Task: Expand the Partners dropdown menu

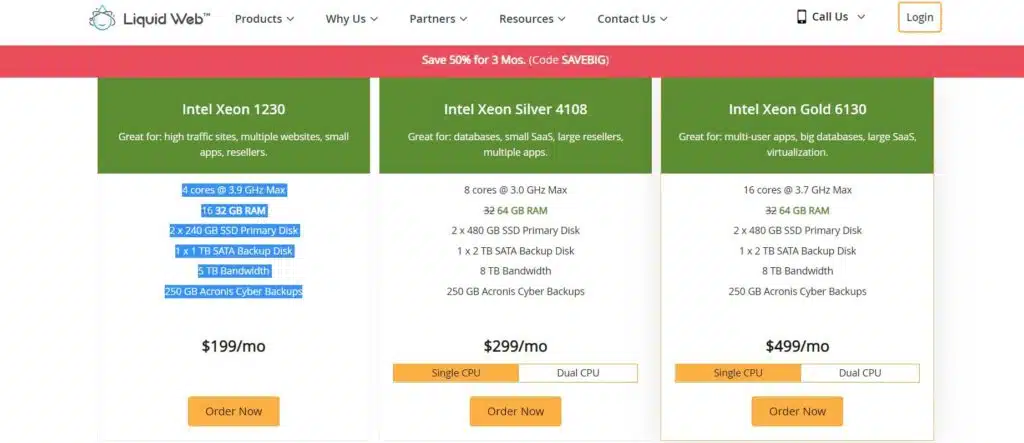Action: (464, 19)
